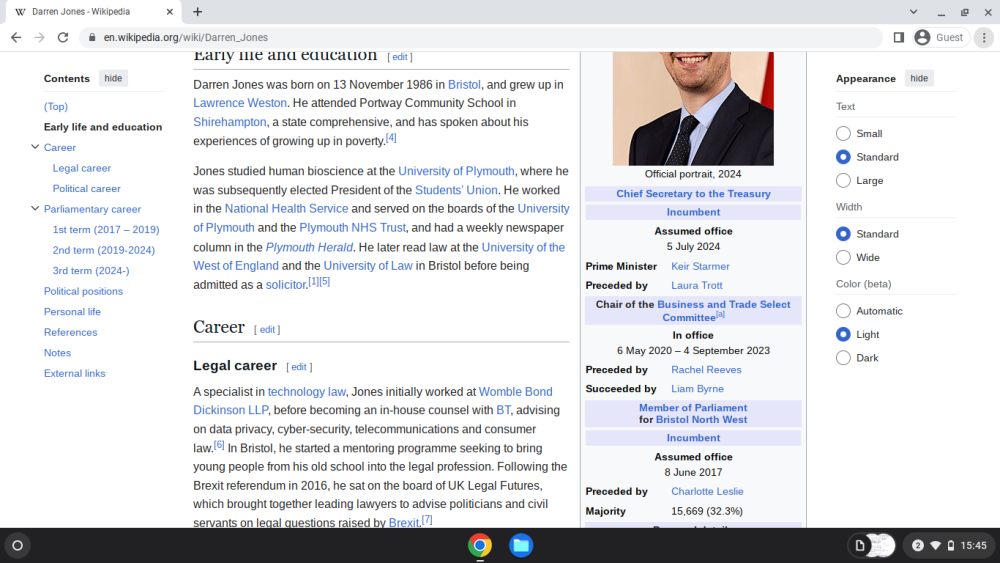Edit the Career section
Screen dimensions: 1000x563
point(267,330)
